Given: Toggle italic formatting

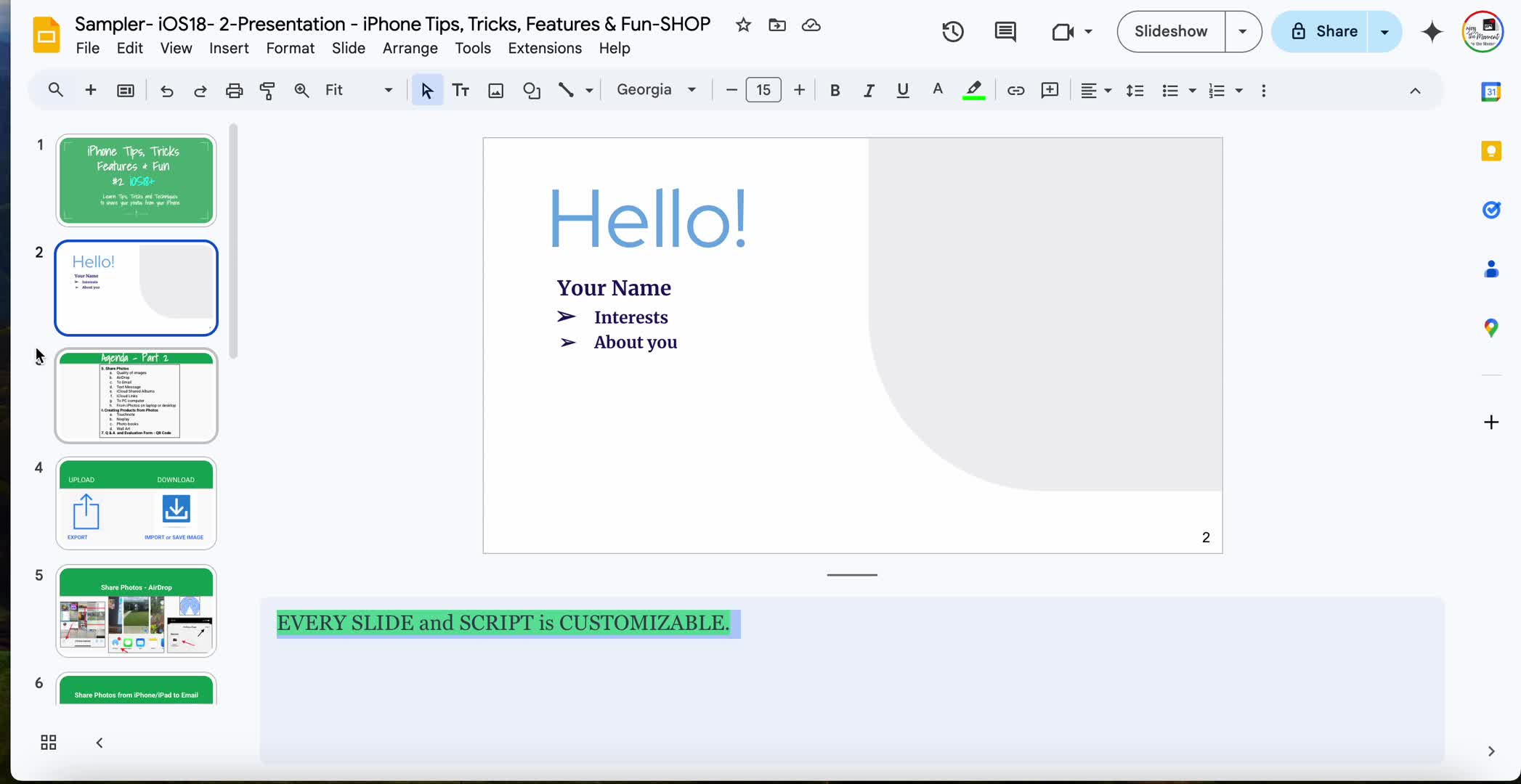Looking at the screenshot, I should point(868,90).
